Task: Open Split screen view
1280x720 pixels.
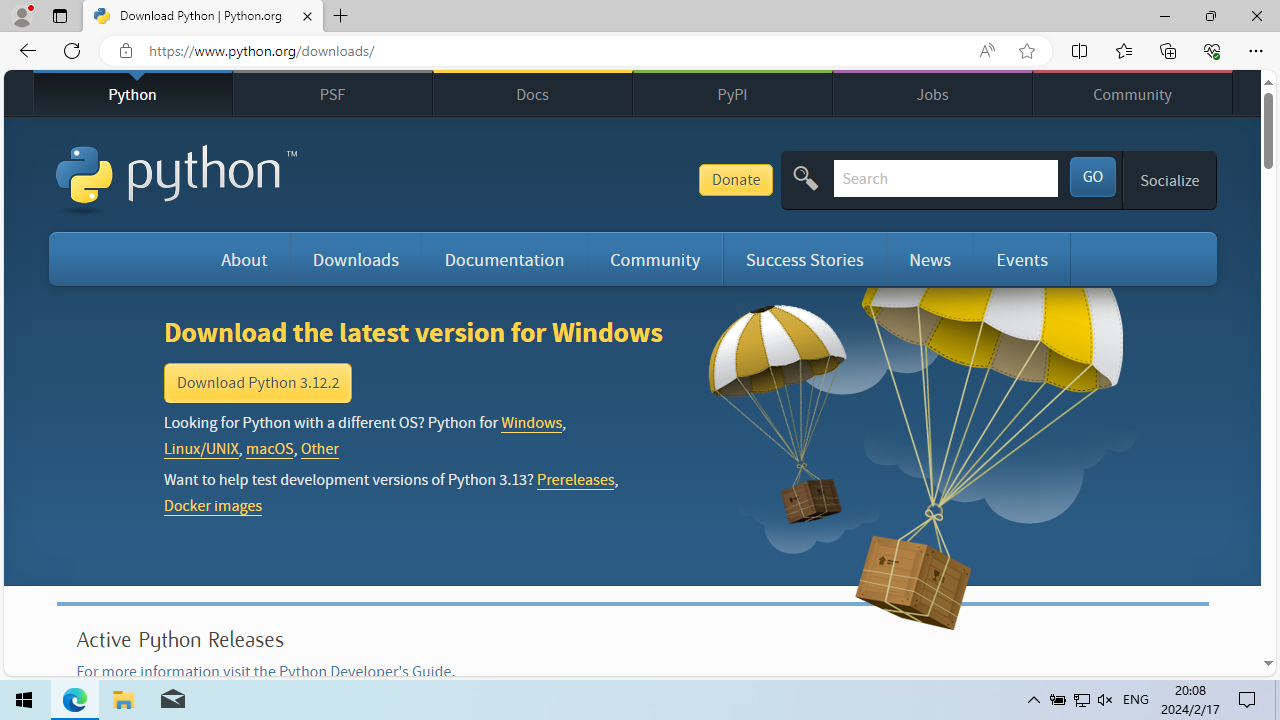Action: click(1079, 51)
